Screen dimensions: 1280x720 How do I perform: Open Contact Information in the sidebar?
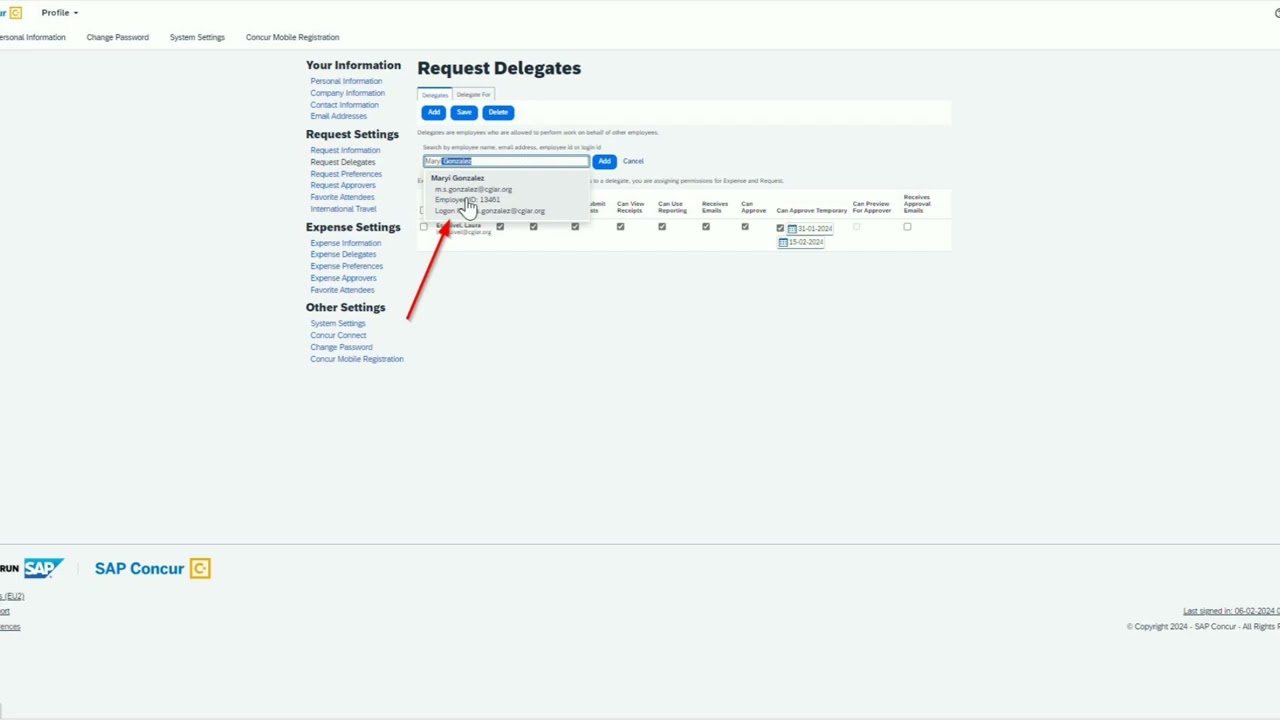point(344,105)
